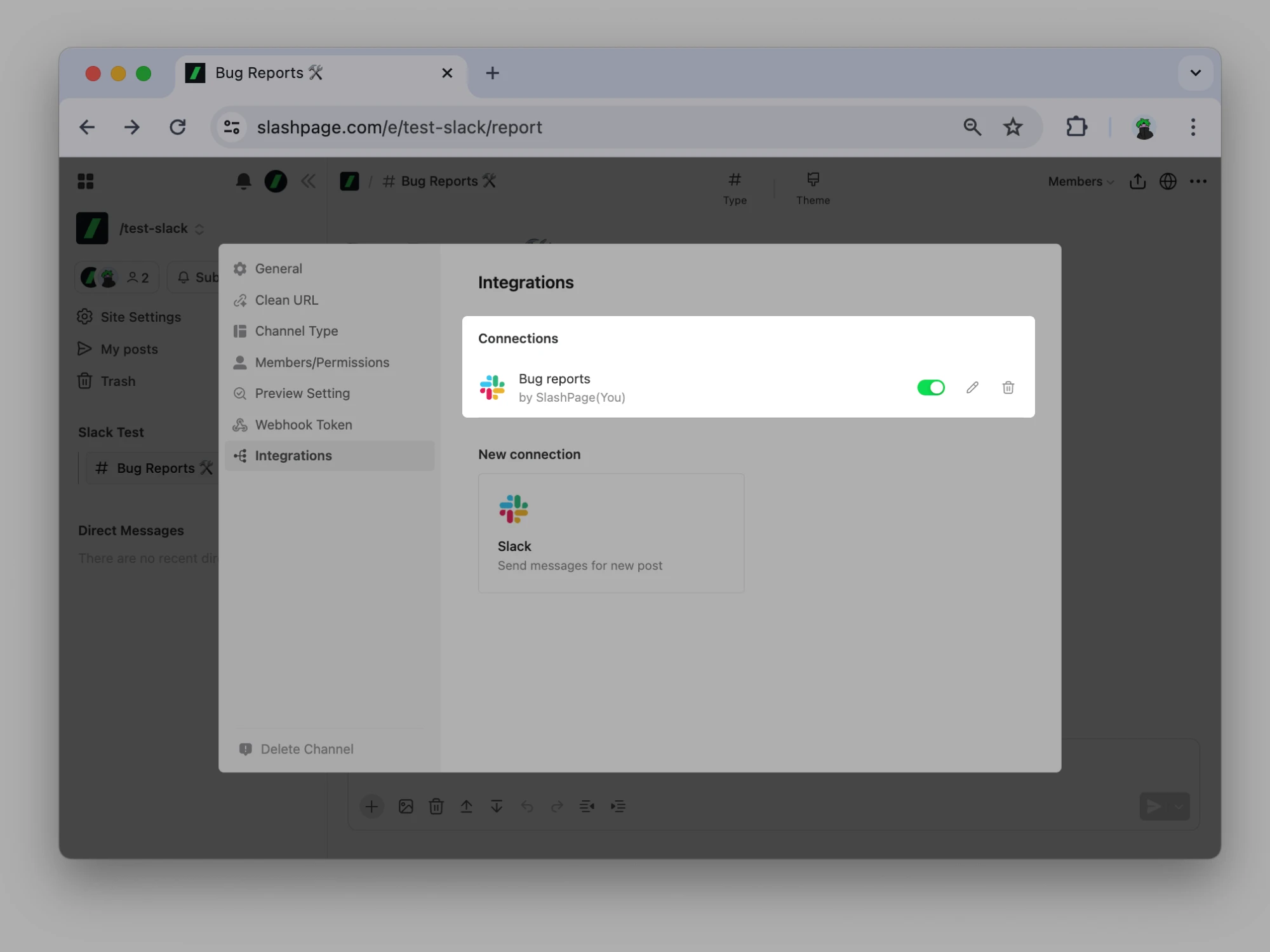Open the channel Theme option
The image size is (1270, 952).
pos(813,188)
